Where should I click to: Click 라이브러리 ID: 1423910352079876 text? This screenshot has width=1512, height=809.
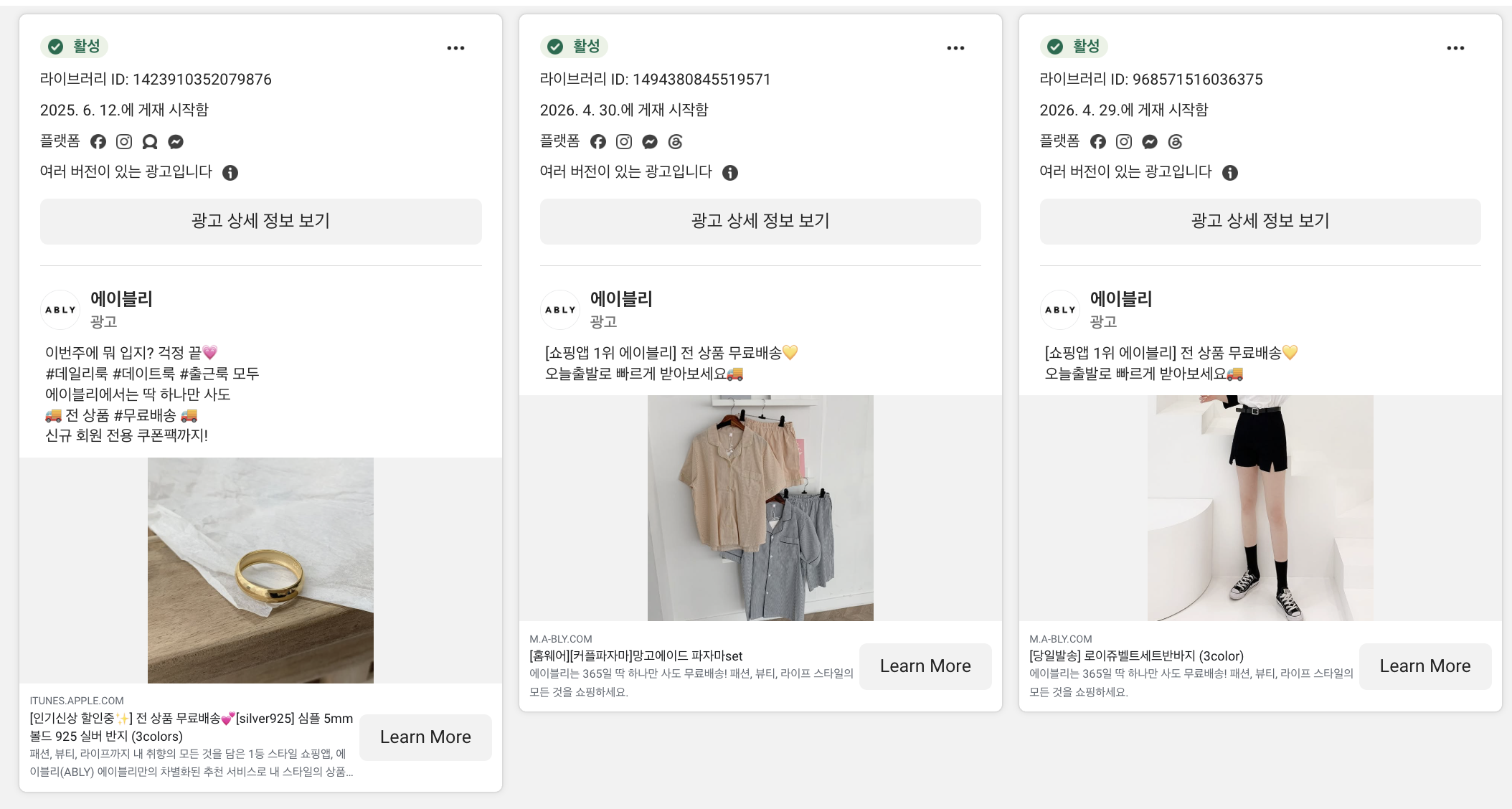[x=156, y=79]
